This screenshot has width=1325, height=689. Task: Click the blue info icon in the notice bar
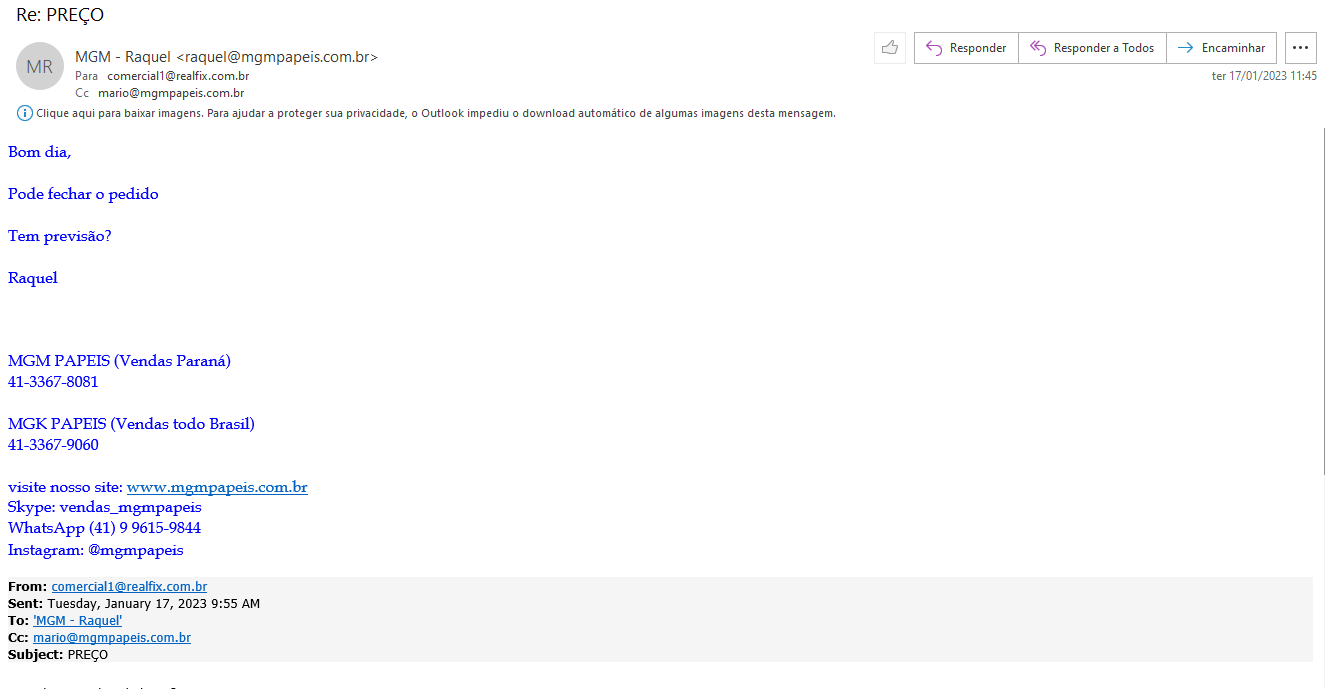pyautogui.click(x=24, y=113)
